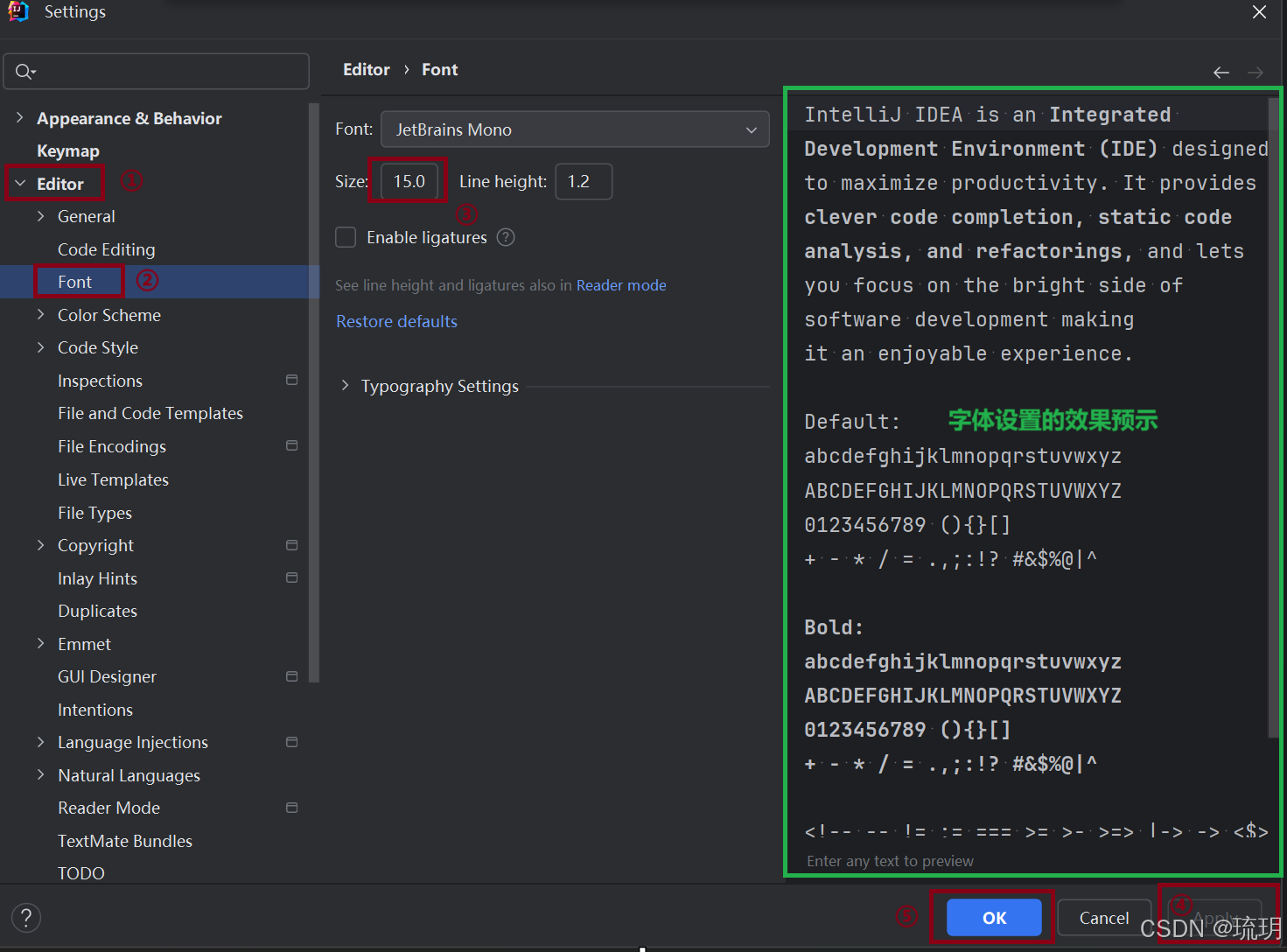Screen dimensions: 1287x952
Task: Click the project-level icon beside Language Injections
Action: tap(291, 742)
